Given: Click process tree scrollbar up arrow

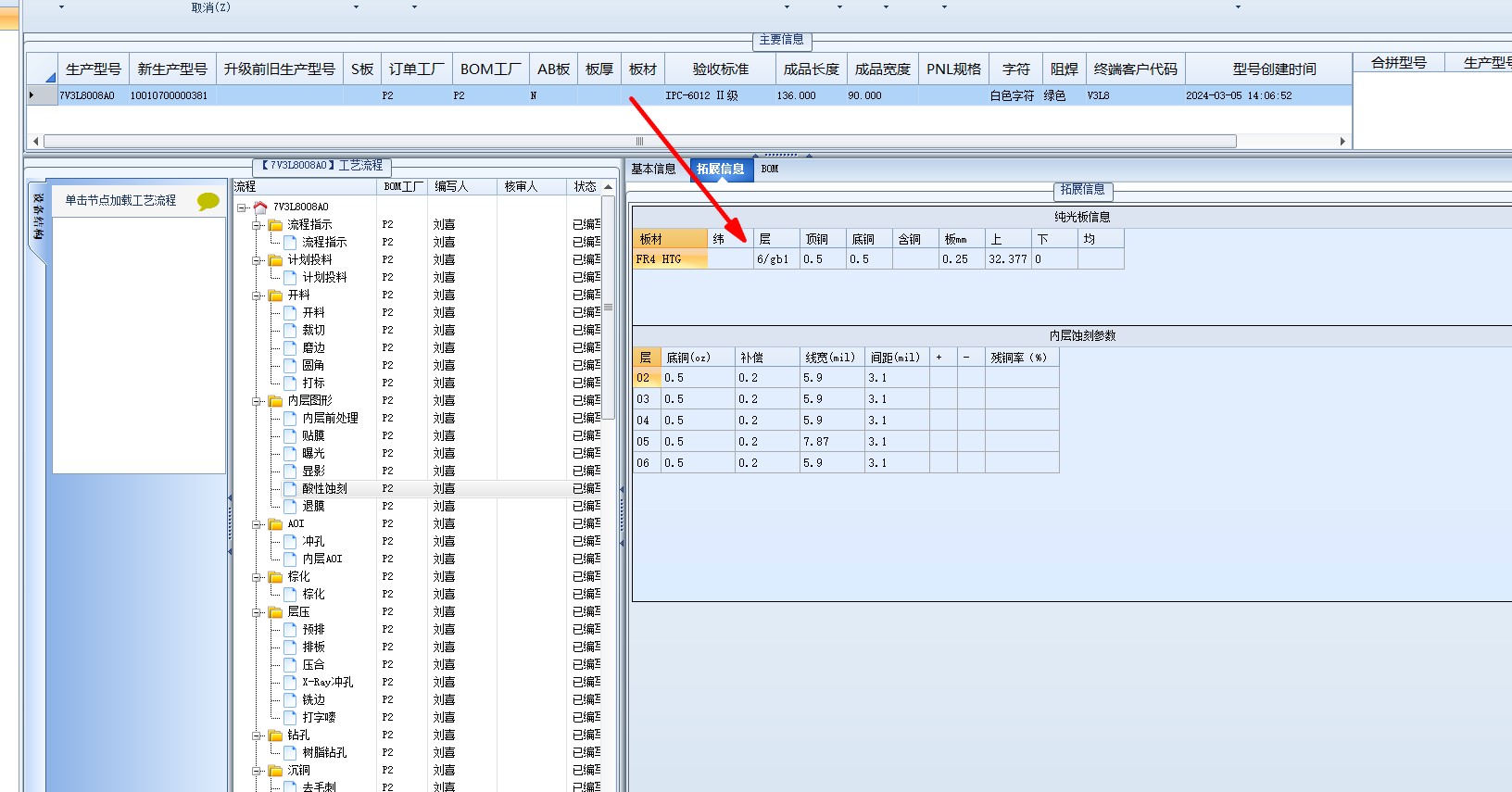Looking at the screenshot, I should tap(609, 187).
